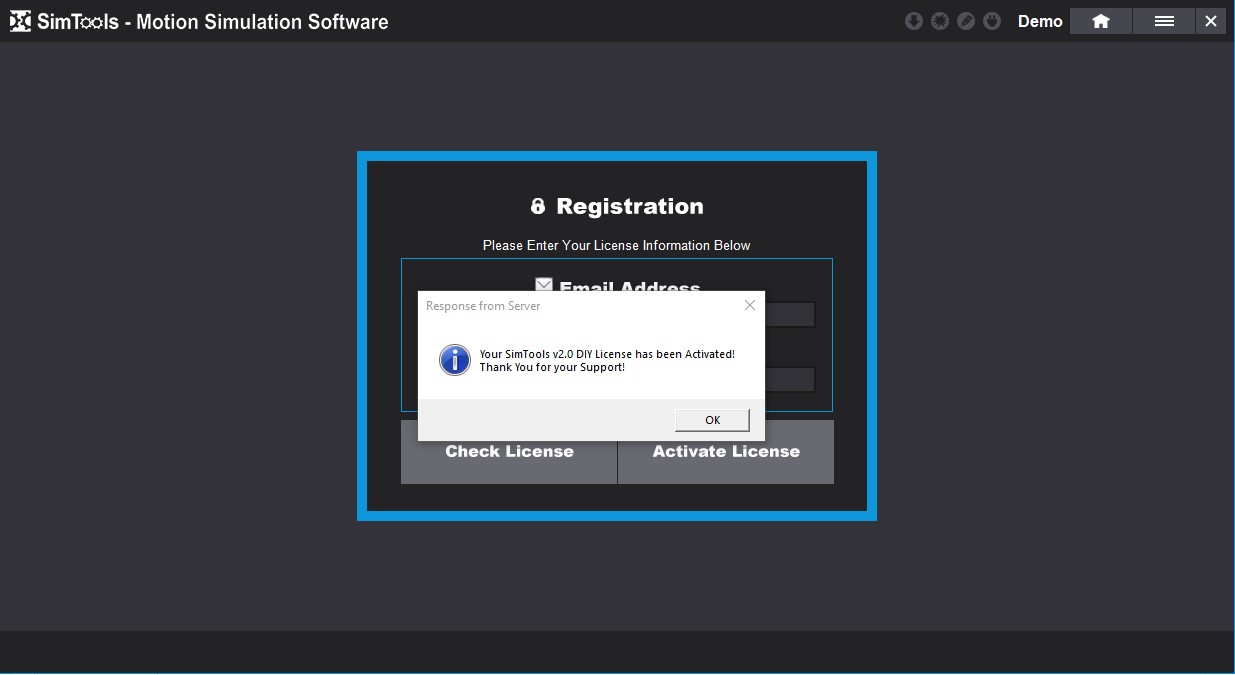The image size is (1235, 675).
Task: Click the padlock icon beside Registration
Action: 538,206
